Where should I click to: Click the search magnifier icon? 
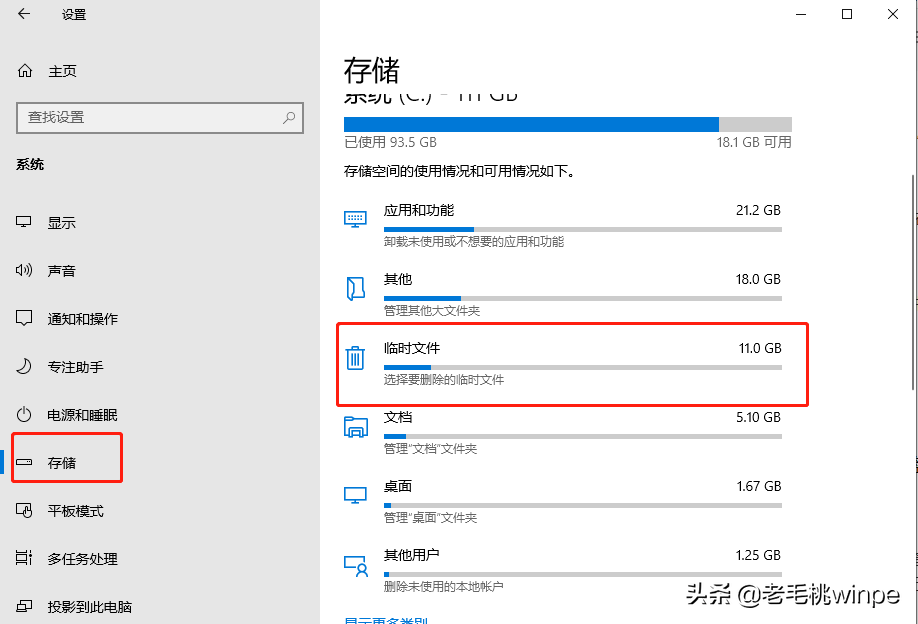pyautogui.click(x=289, y=117)
